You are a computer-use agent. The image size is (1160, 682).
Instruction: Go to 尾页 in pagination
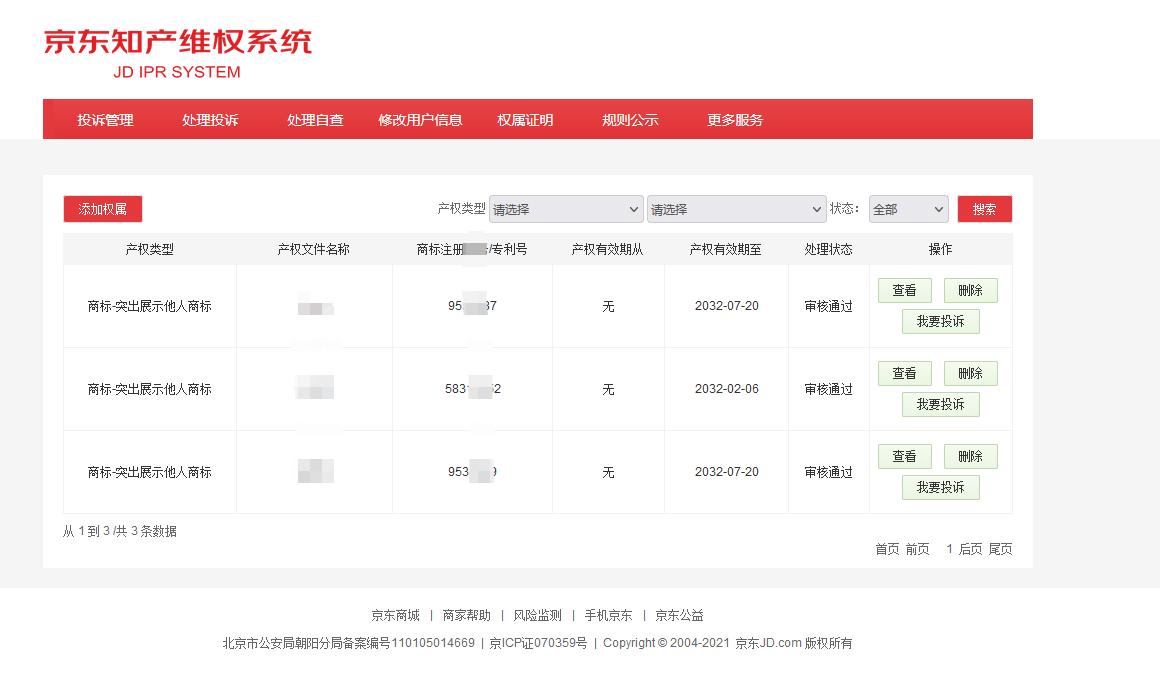click(1000, 549)
